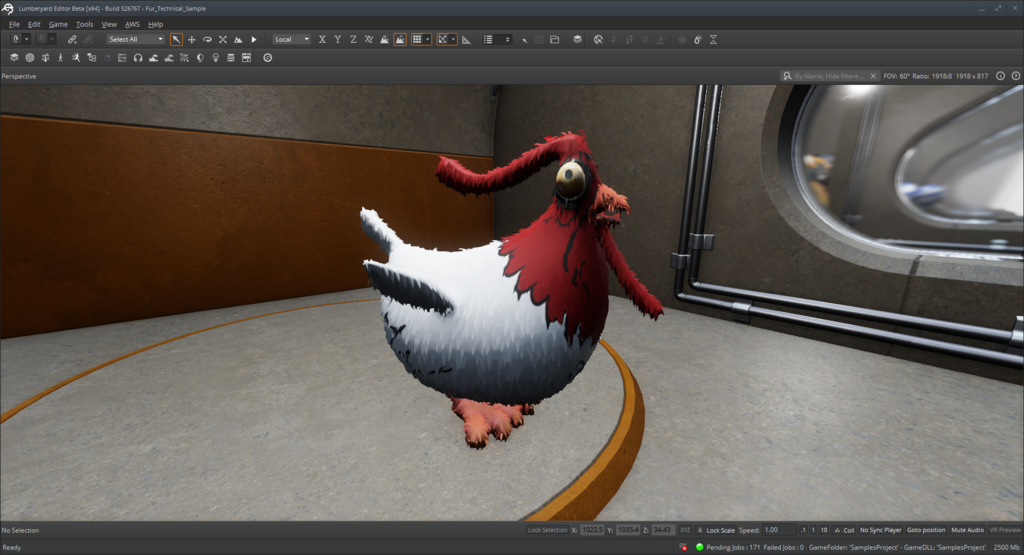Click the Play button in the toolbar
1024x555 pixels.
254,39
